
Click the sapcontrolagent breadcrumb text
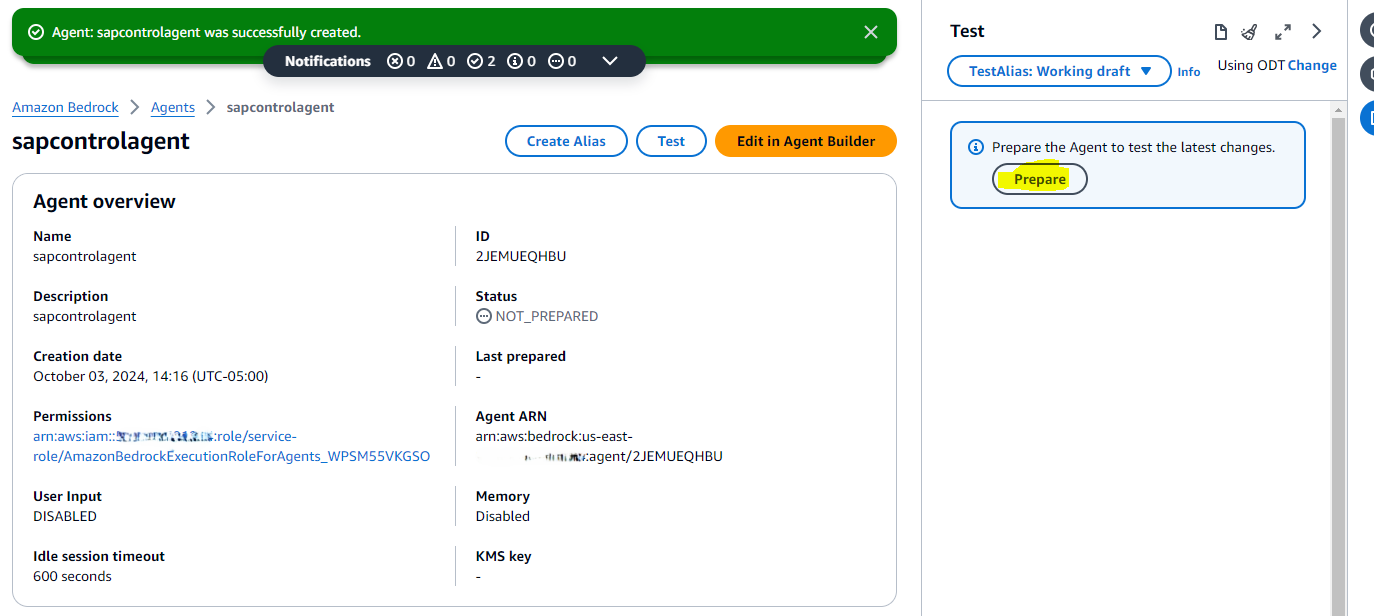coord(281,107)
